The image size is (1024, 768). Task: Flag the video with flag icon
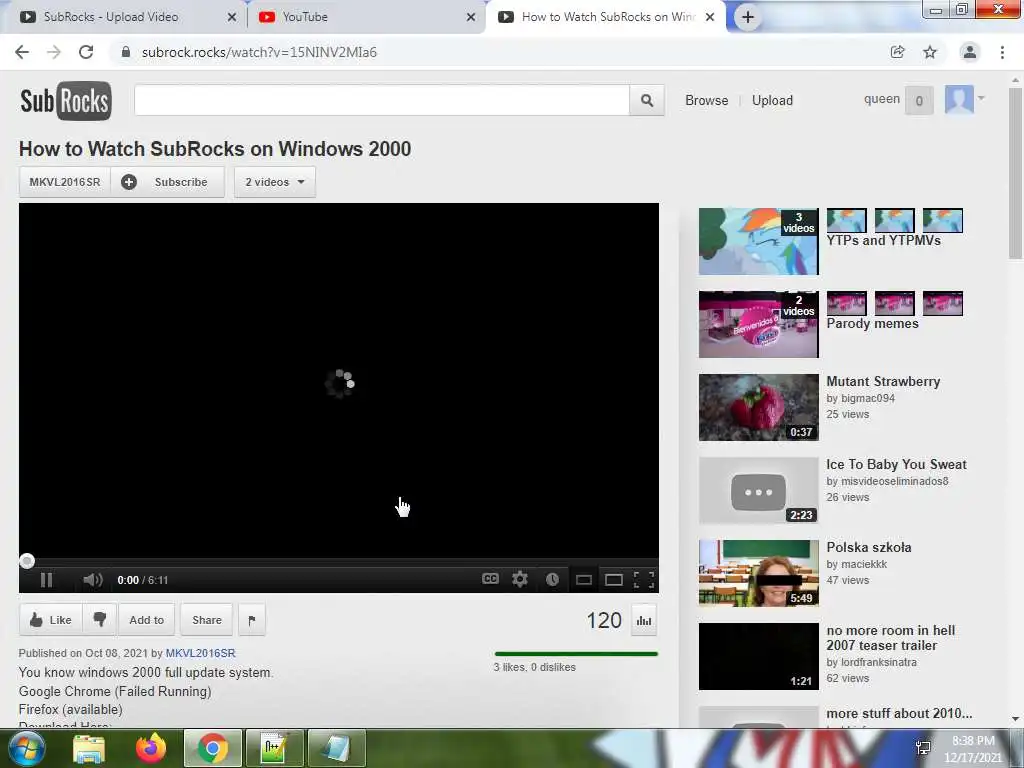click(252, 620)
